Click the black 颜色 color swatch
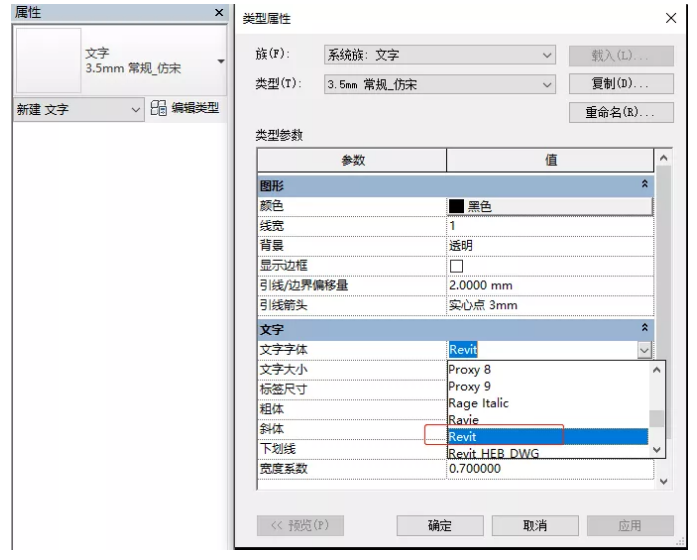 (457, 206)
